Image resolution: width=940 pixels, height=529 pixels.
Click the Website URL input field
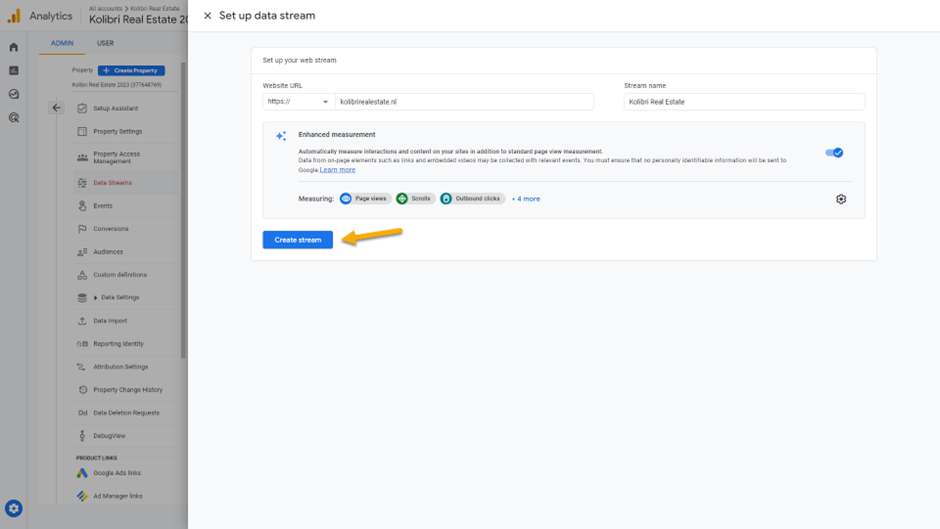click(464, 102)
